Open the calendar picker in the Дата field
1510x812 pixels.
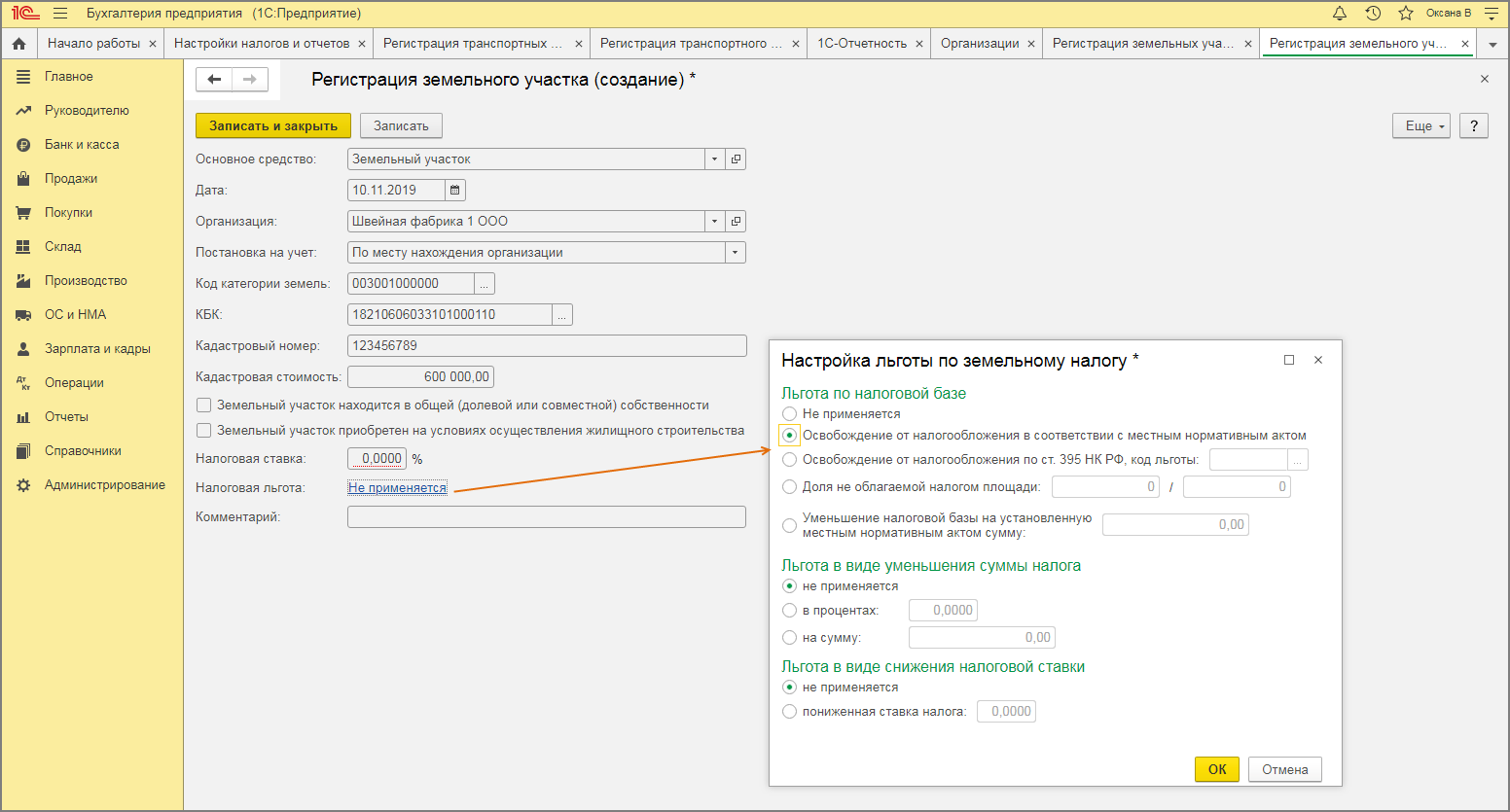tap(455, 191)
